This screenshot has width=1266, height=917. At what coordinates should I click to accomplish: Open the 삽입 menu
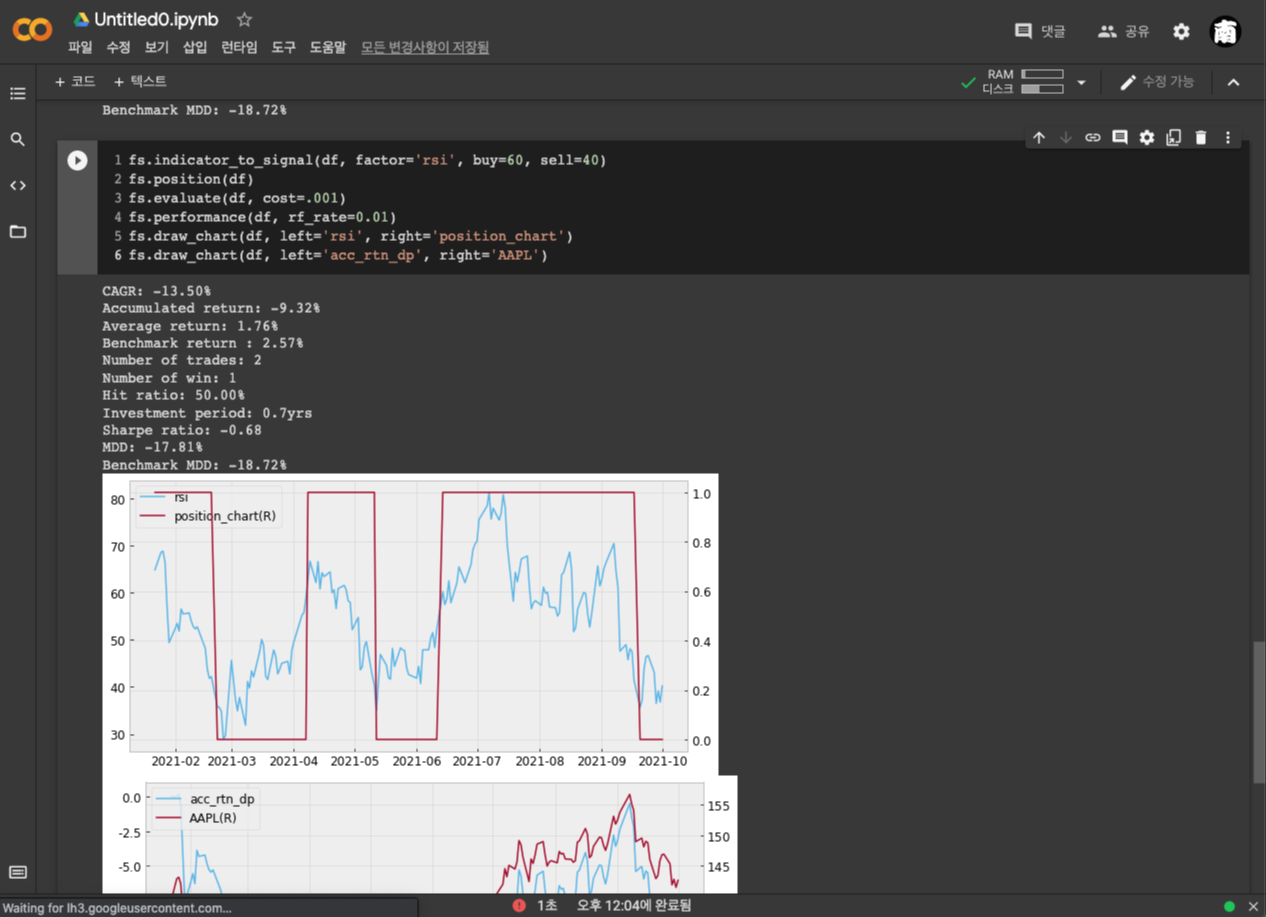194,47
